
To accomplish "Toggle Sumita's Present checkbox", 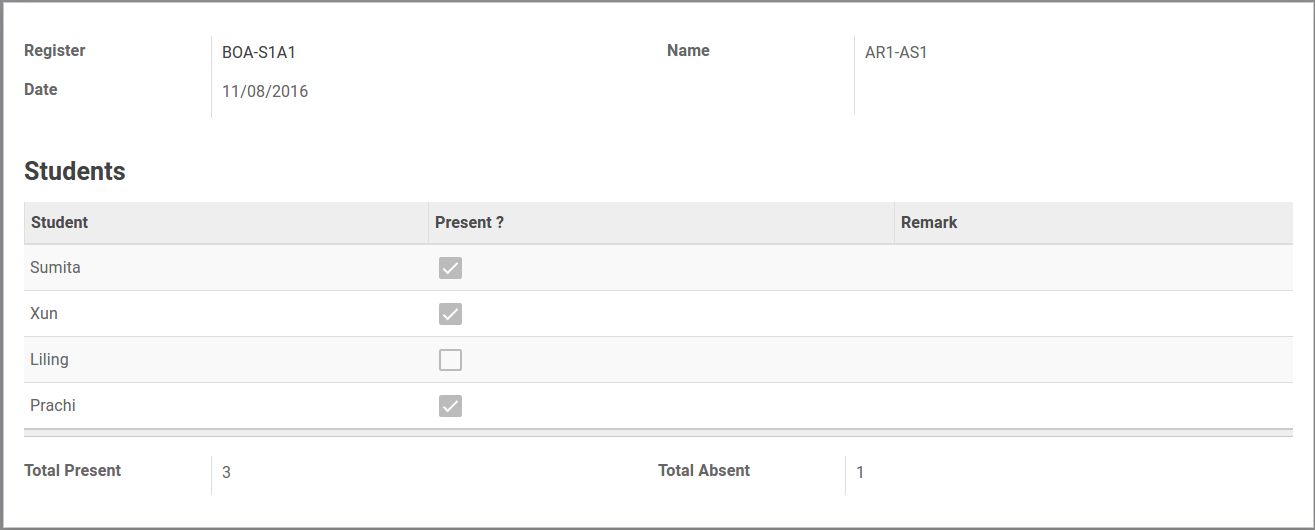I will pos(450,268).
